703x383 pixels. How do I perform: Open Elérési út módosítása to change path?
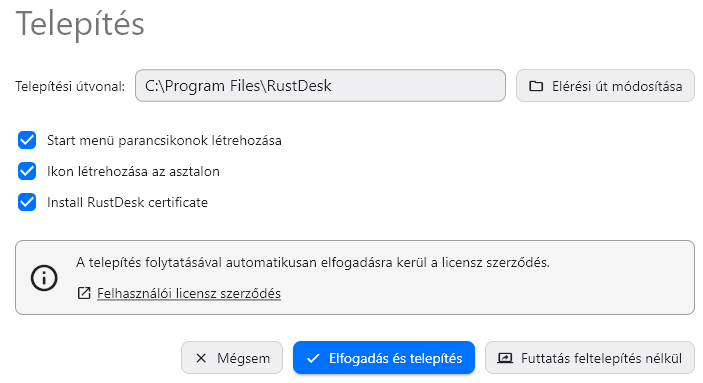[605, 85]
